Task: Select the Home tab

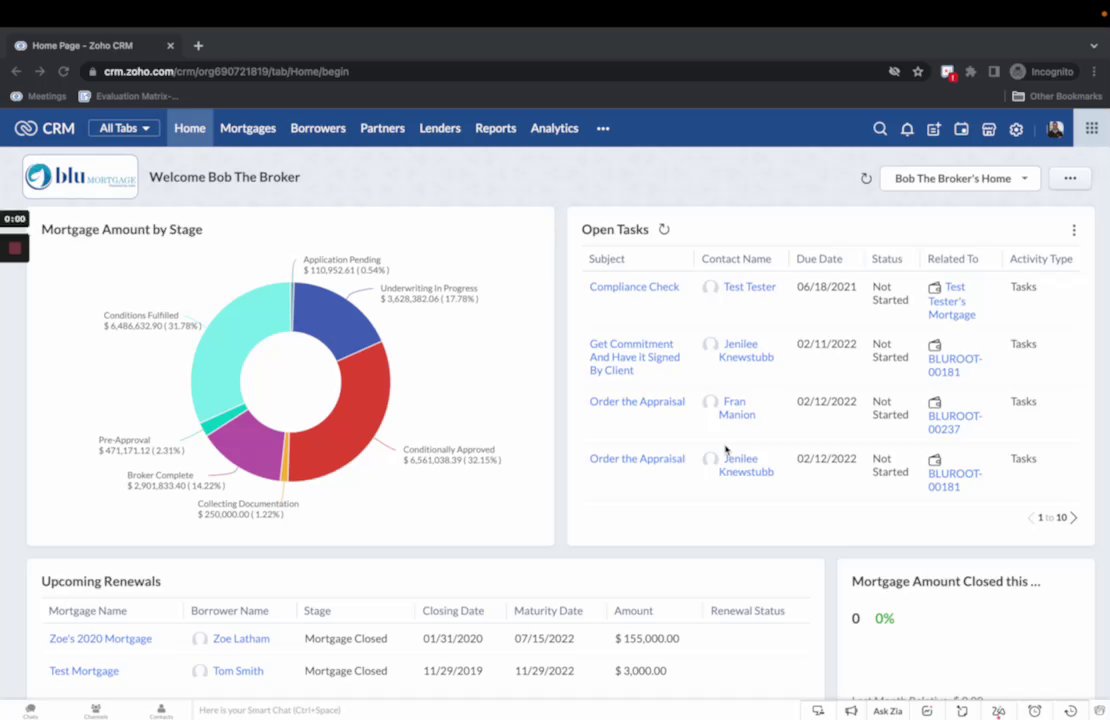Action: tap(190, 128)
